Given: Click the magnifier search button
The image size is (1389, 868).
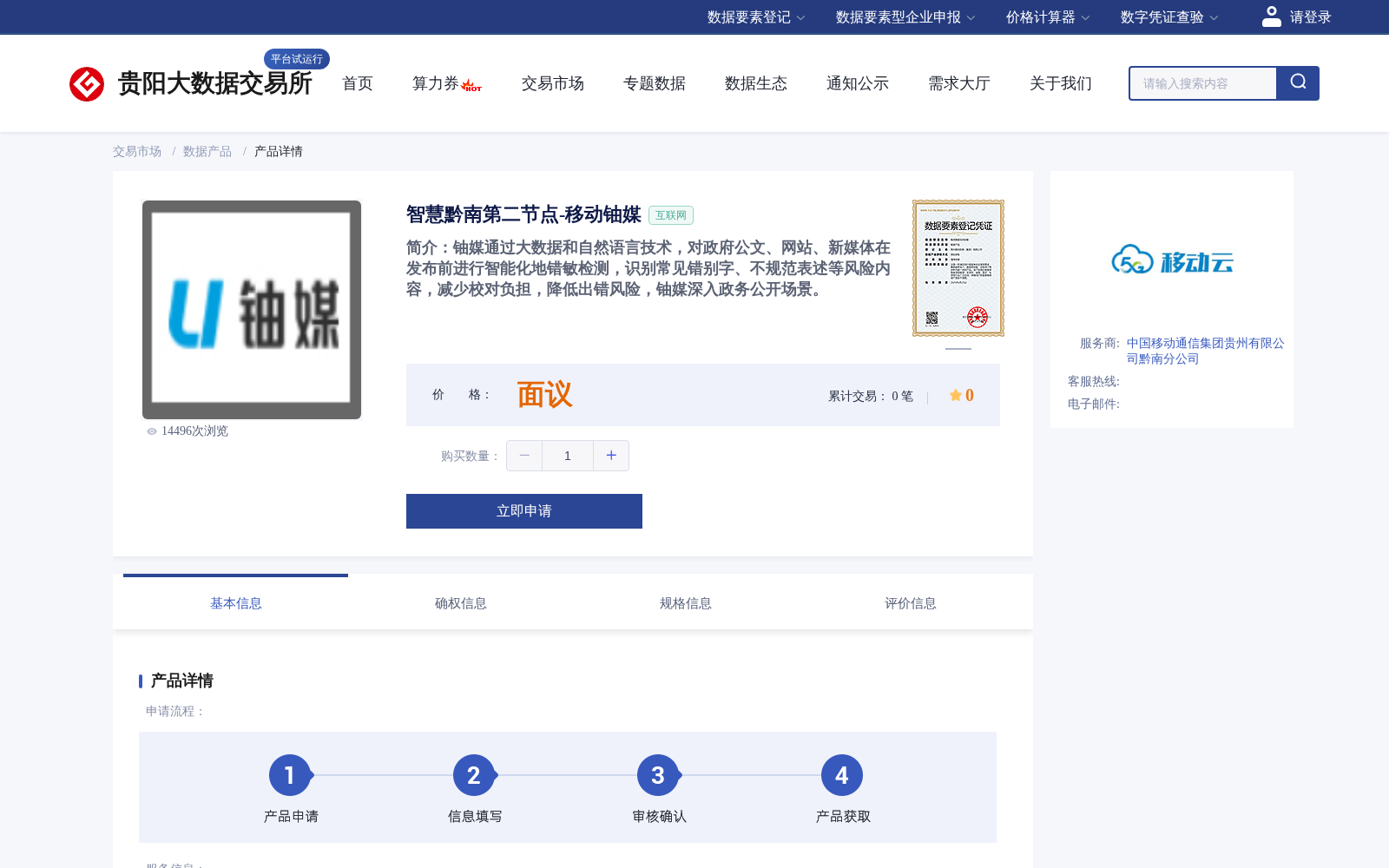Looking at the screenshot, I should click(1298, 83).
